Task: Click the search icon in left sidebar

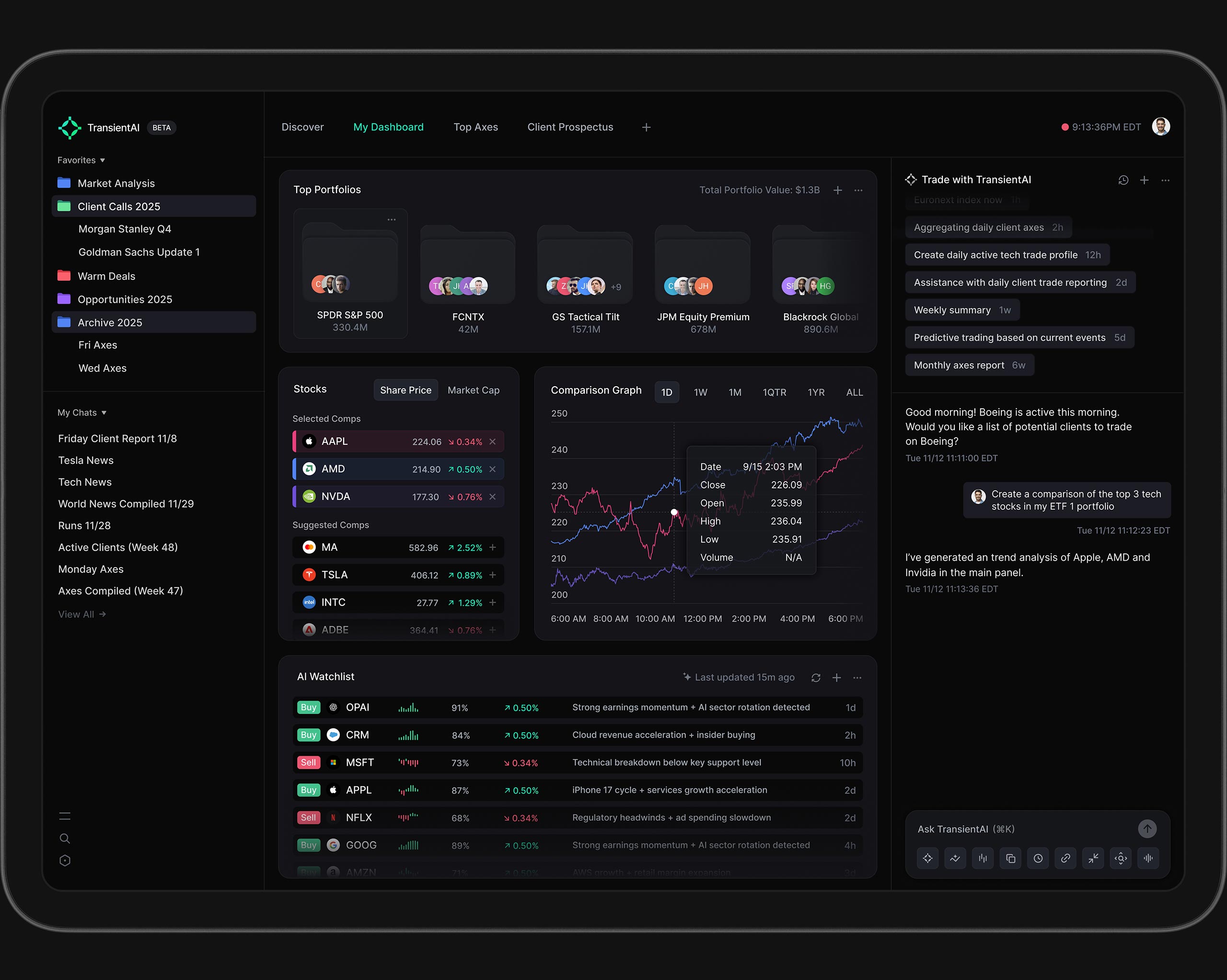Action: point(65,838)
